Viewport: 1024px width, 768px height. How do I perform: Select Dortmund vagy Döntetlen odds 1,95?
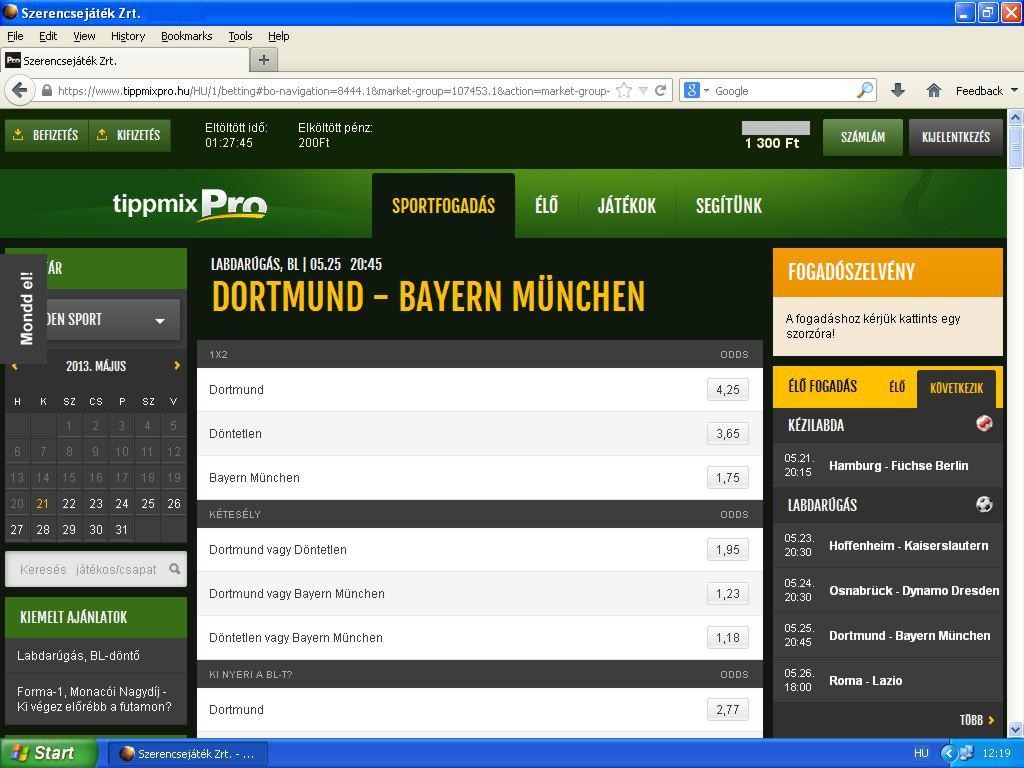pyautogui.click(x=728, y=550)
